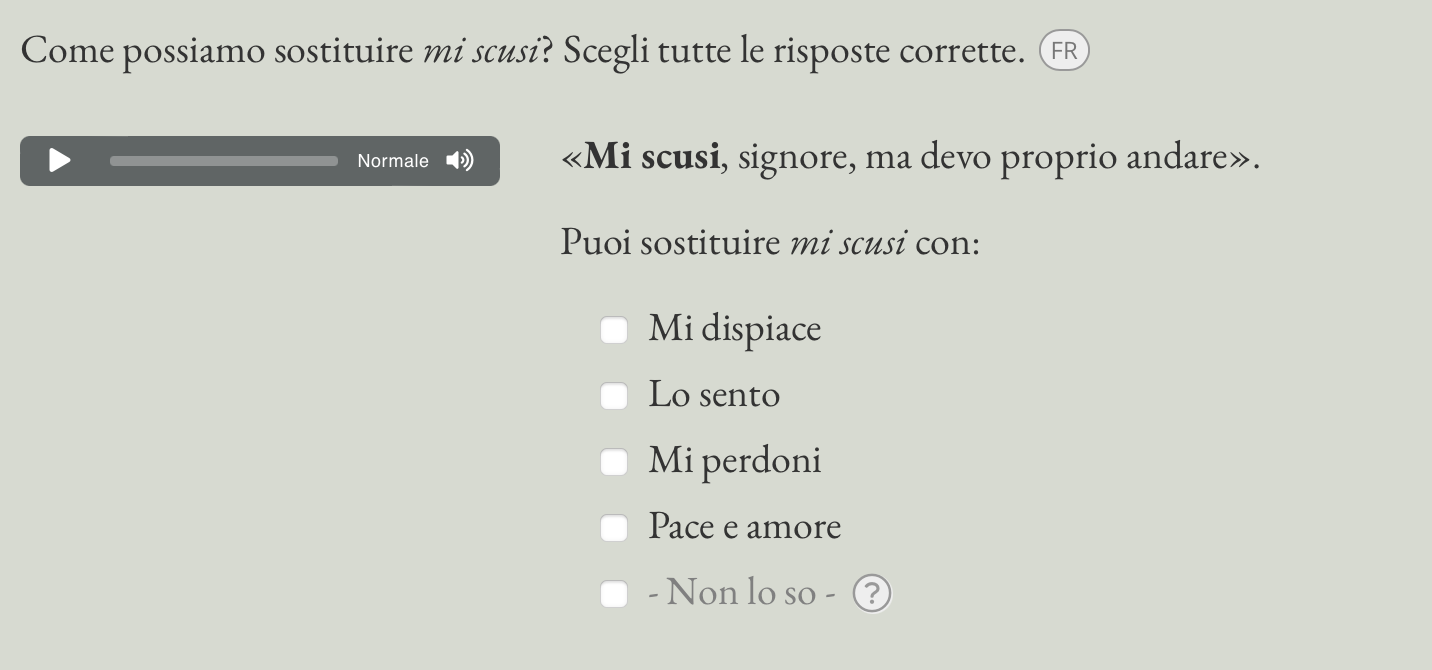Click the greyed "- Non lo so -" text
This screenshot has height=670, width=1432.
point(741,592)
